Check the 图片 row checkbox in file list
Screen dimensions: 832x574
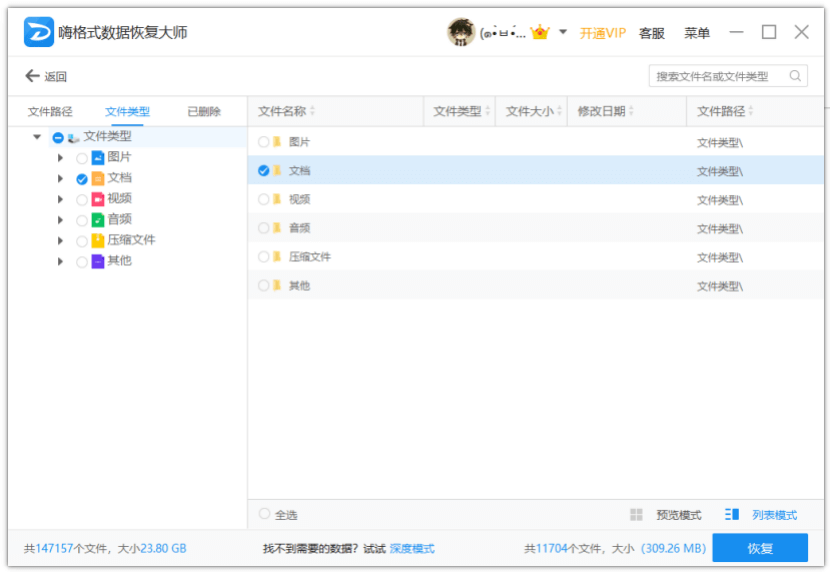pyautogui.click(x=264, y=142)
